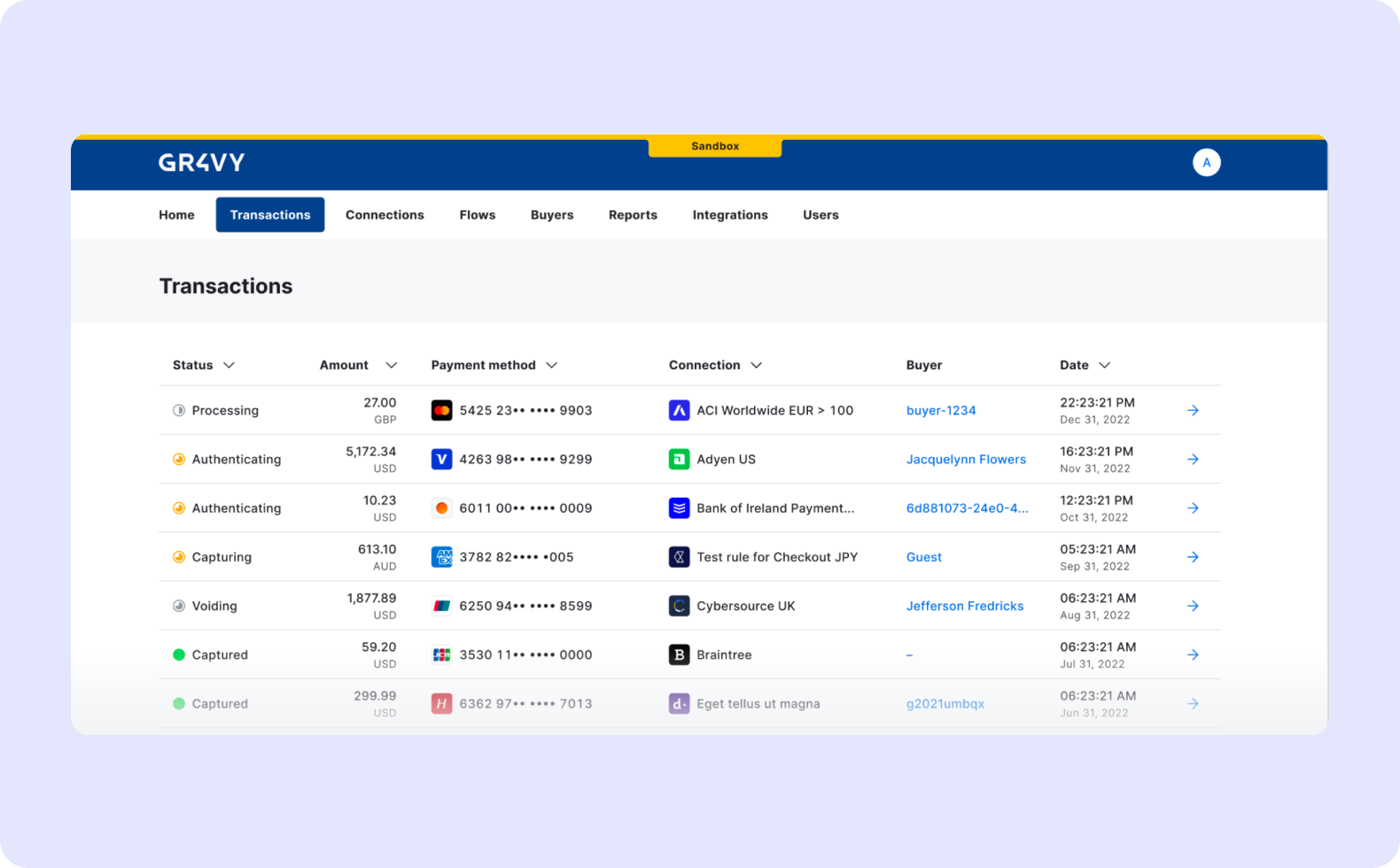Screen dimensions: 1400x868
Task: Expand the Payment method filter chevron
Action: click(551, 365)
